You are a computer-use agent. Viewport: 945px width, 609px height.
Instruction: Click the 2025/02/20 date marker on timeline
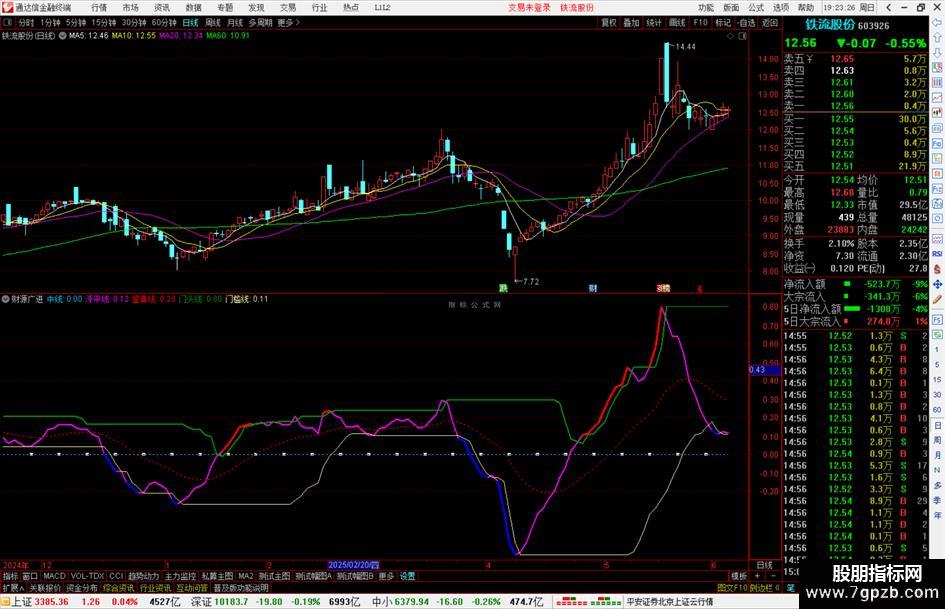point(353,565)
